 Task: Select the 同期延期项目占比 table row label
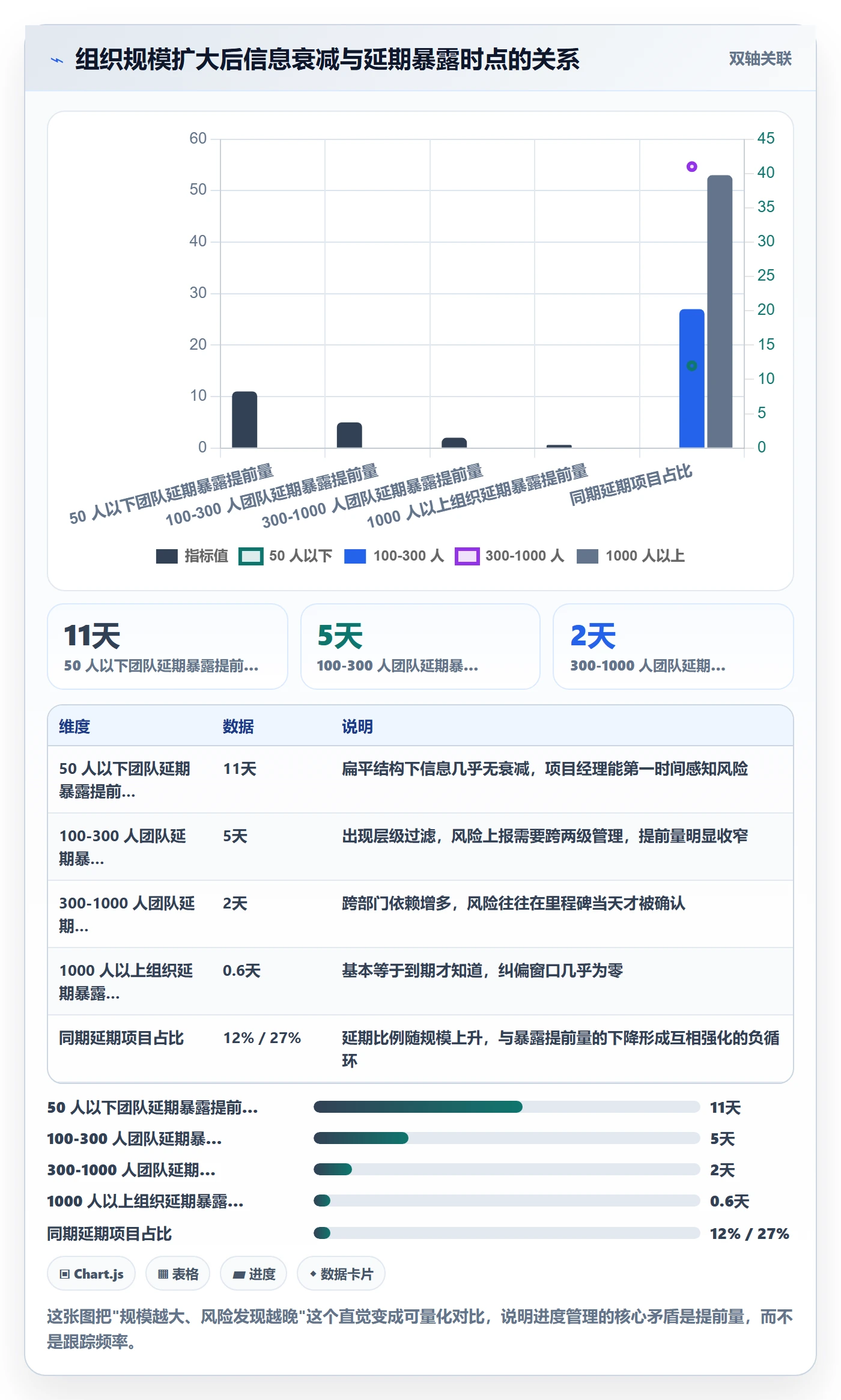(121, 1038)
